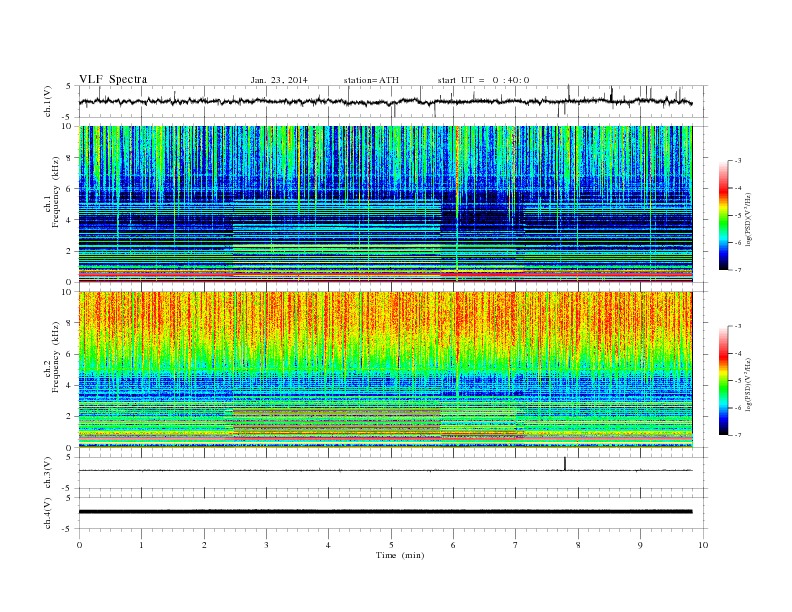Click the "start UT = 0 :40:0" text

click(x=483, y=80)
